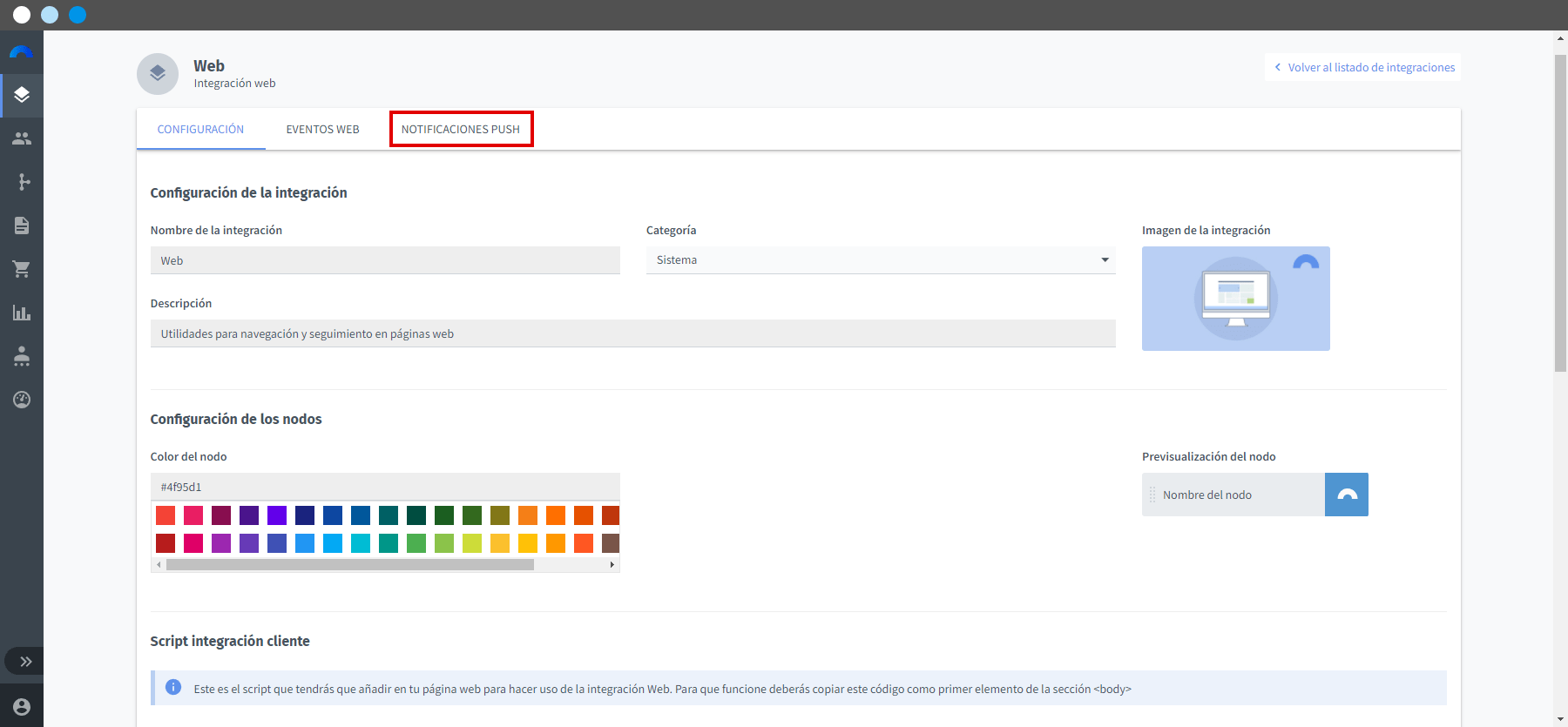Switch to the Configuración tab
Screen dimensions: 1568x727
point(200,129)
